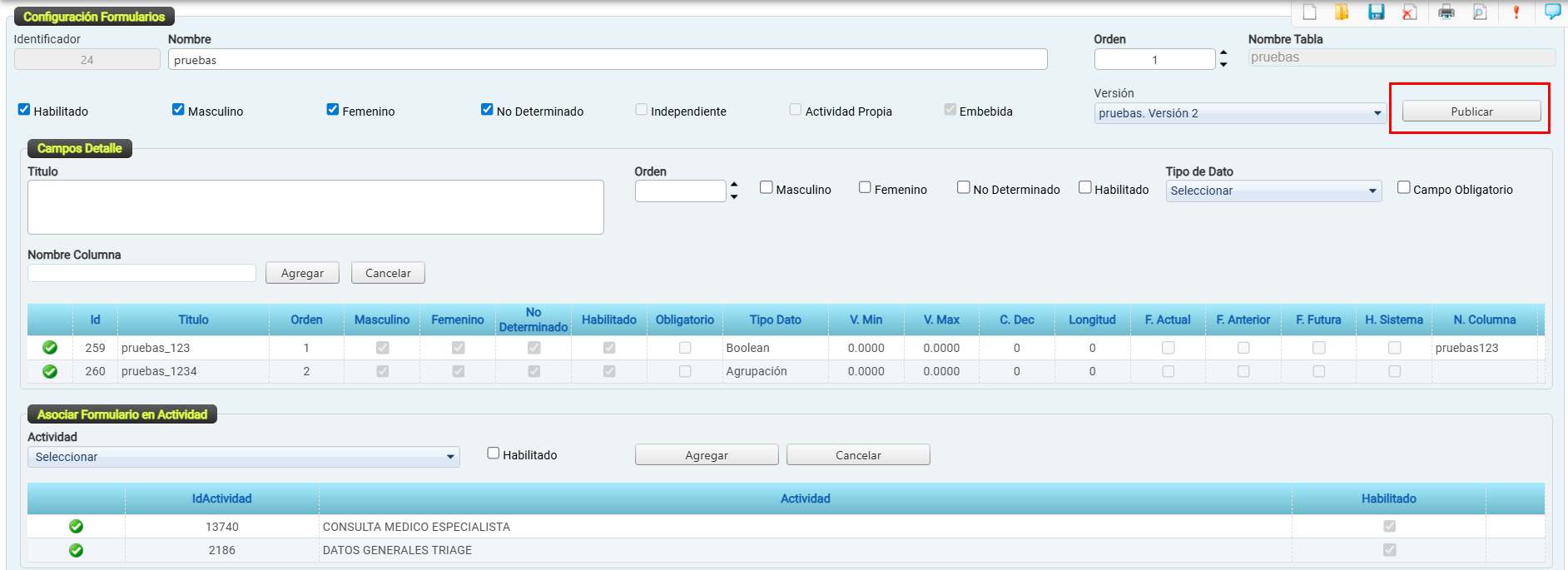Print using the printer icon
This screenshot has height=570, width=1568.
pos(1446,12)
